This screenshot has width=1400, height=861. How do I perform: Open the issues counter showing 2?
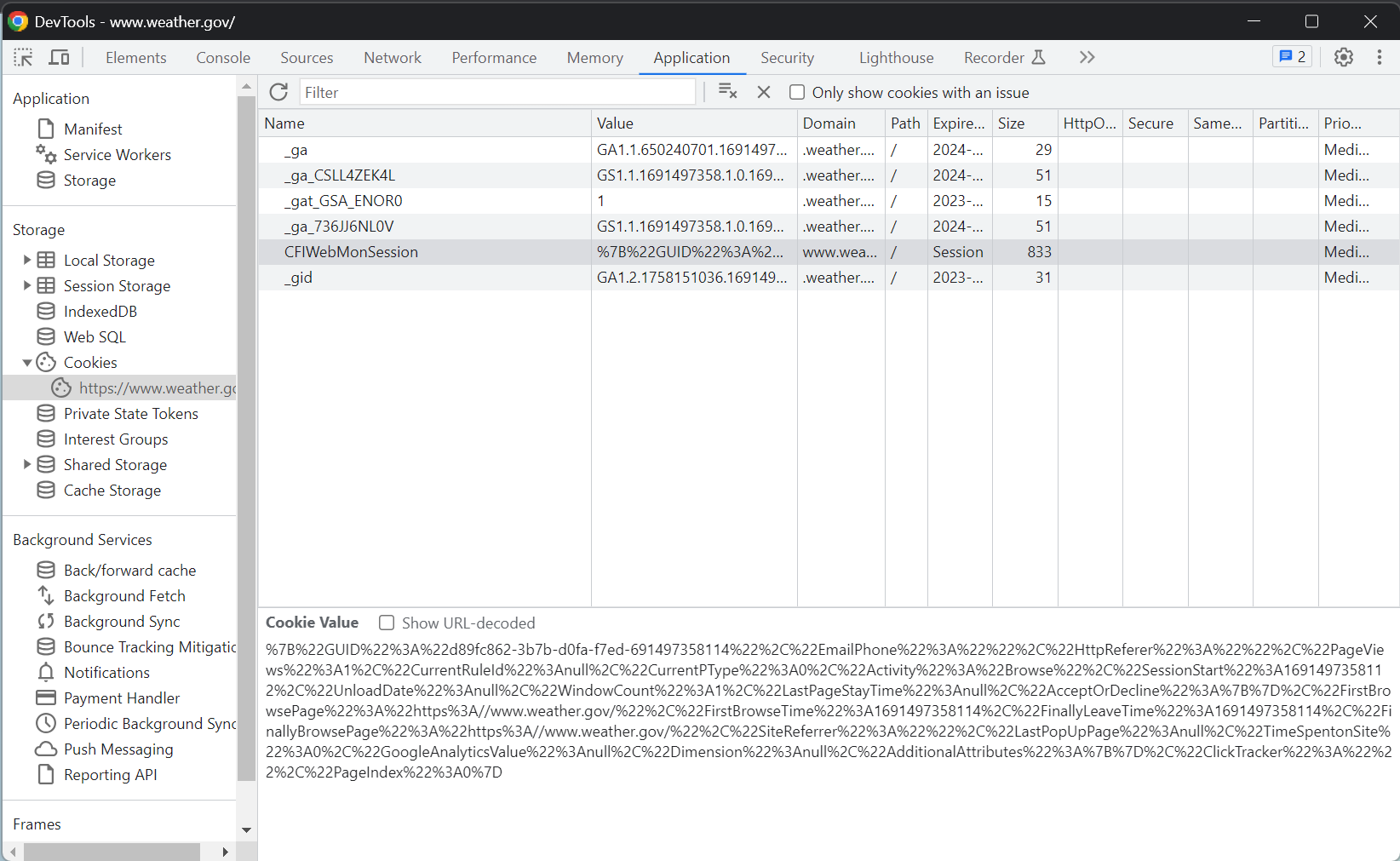(x=1292, y=56)
